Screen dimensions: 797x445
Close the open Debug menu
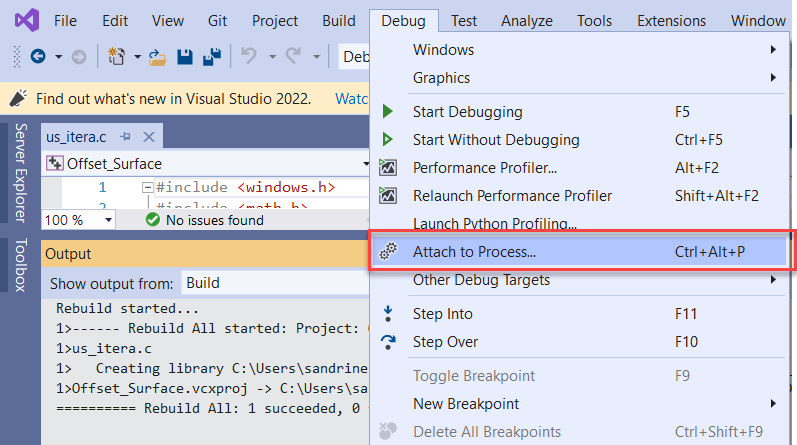pyautogui.click(x=403, y=21)
